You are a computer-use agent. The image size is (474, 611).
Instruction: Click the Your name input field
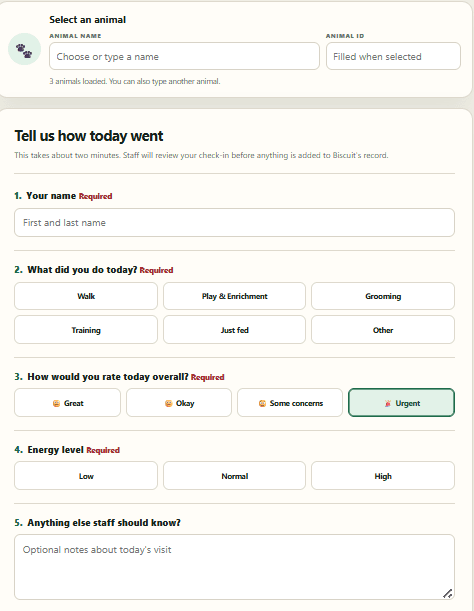(x=234, y=223)
